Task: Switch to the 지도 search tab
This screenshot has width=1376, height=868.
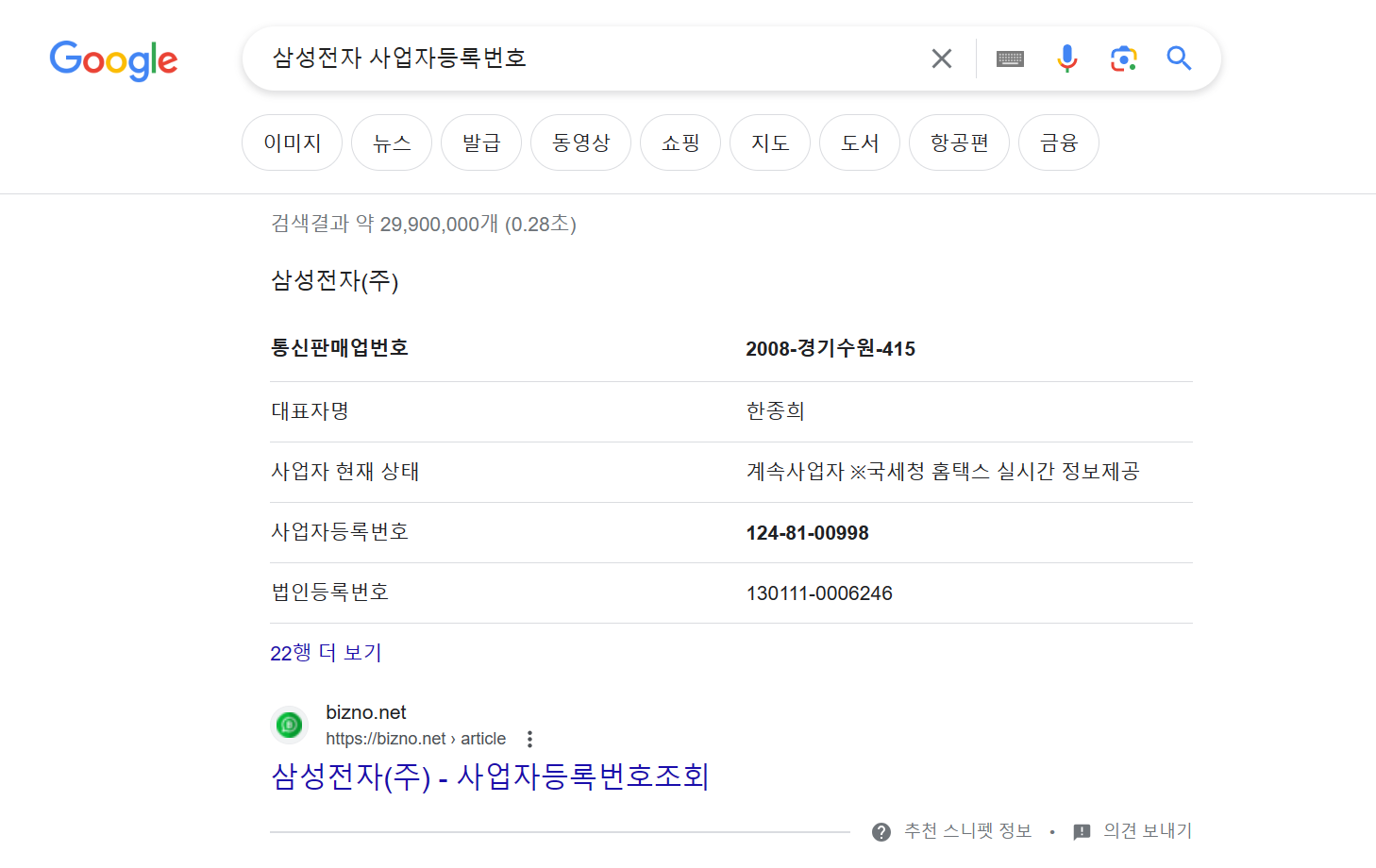Action: (x=770, y=142)
